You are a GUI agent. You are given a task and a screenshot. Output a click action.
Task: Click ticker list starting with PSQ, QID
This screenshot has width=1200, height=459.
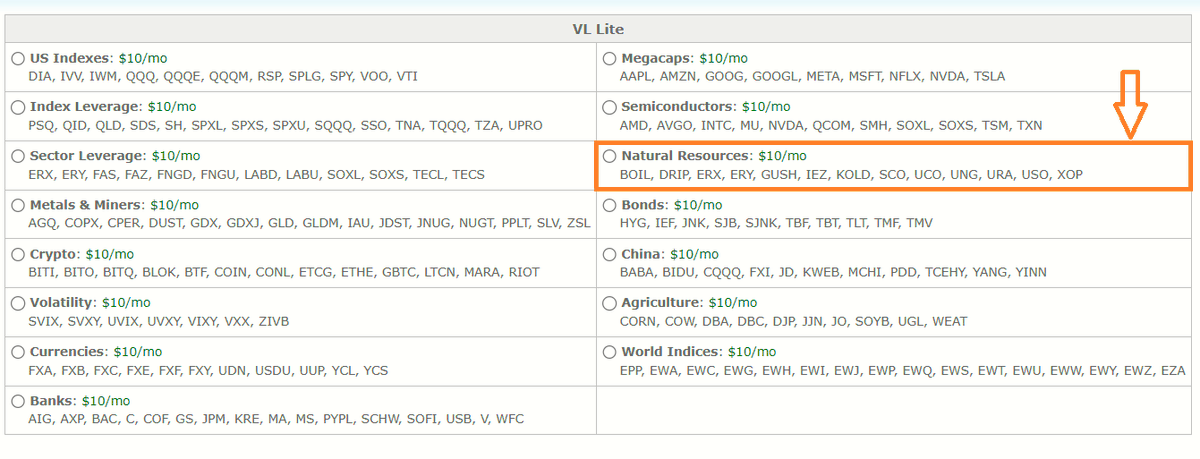(286, 125)
